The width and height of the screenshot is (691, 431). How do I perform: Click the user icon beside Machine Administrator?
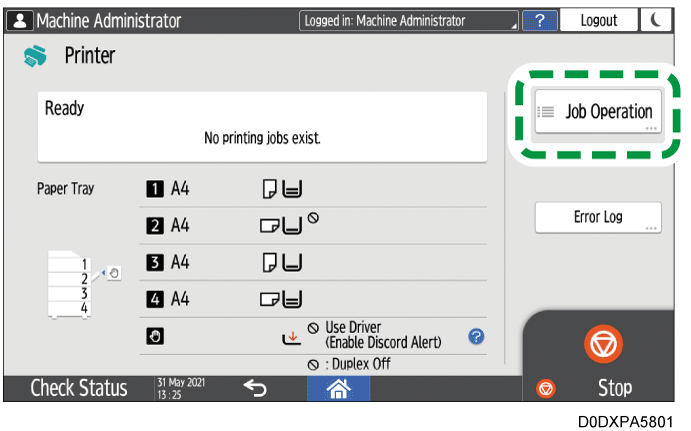click(x=18, y=20)
